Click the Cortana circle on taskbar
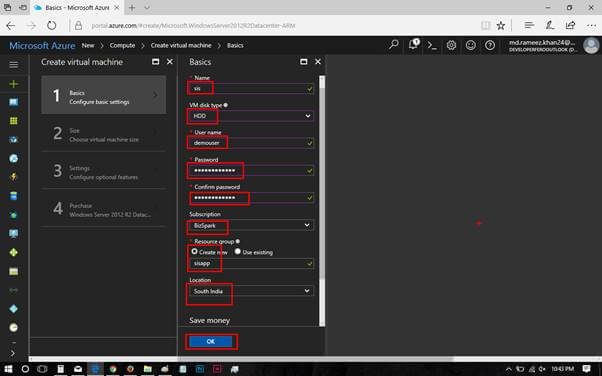 coord(25,369)
